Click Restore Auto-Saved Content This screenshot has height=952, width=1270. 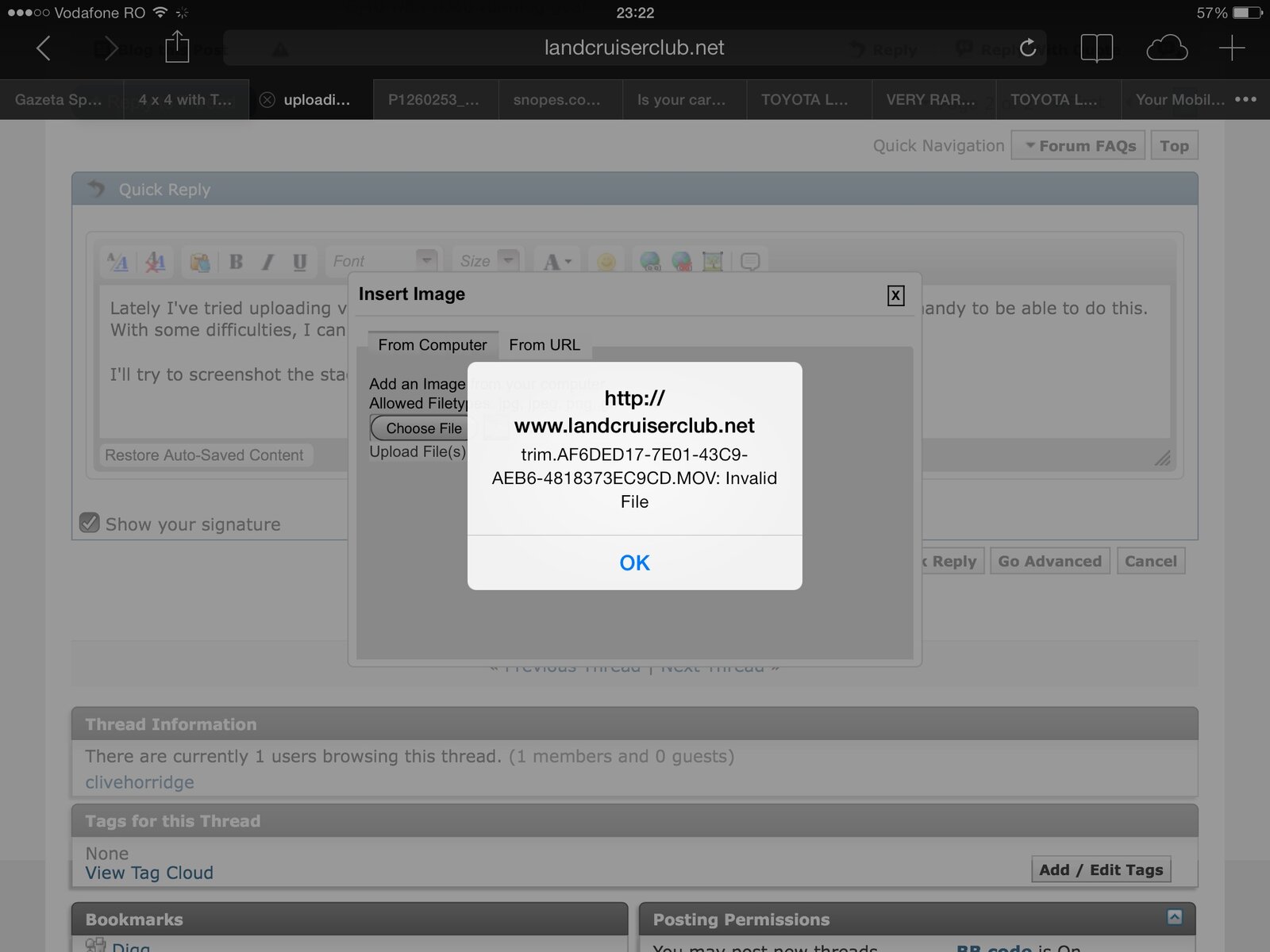204,455
